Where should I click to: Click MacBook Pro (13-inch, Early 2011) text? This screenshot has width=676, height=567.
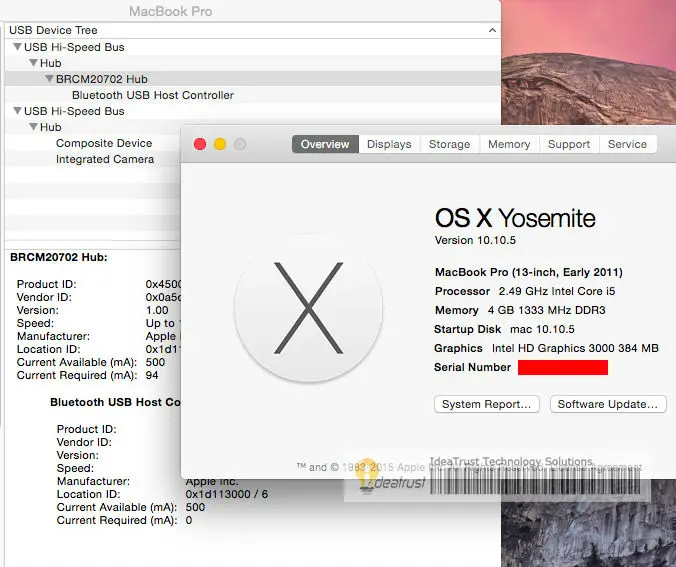point(529,272)
